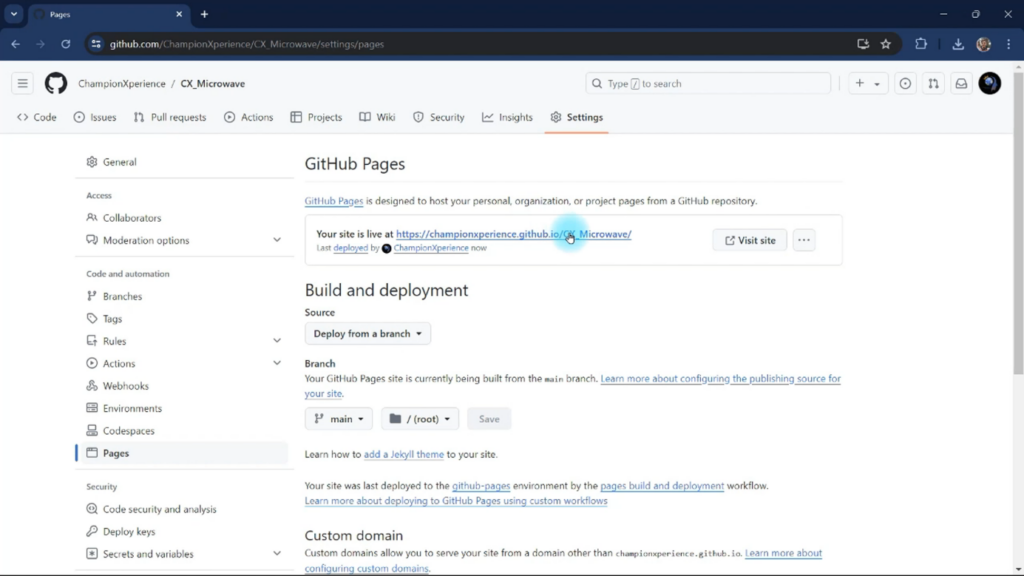Expand the Rules section
Viewport: 1024px width, 576px height.
pyautogui.click(x=277, y=341)
